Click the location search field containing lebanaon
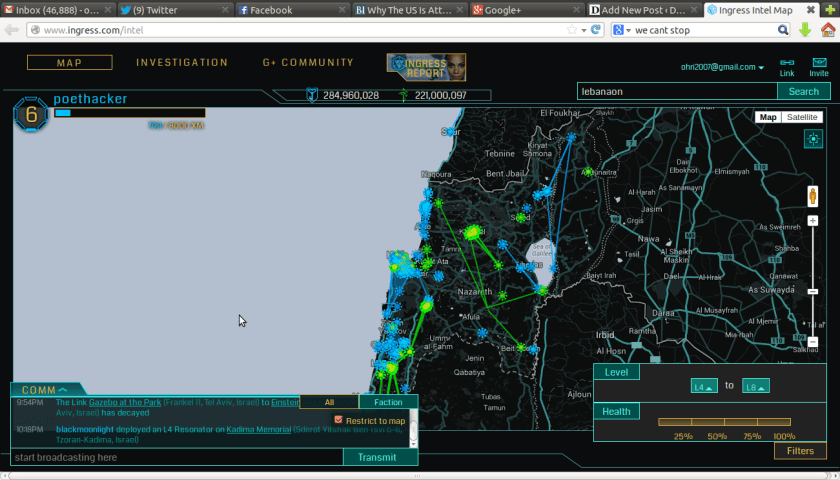Viewport: 840px width, 480px height. click(677, 91)
